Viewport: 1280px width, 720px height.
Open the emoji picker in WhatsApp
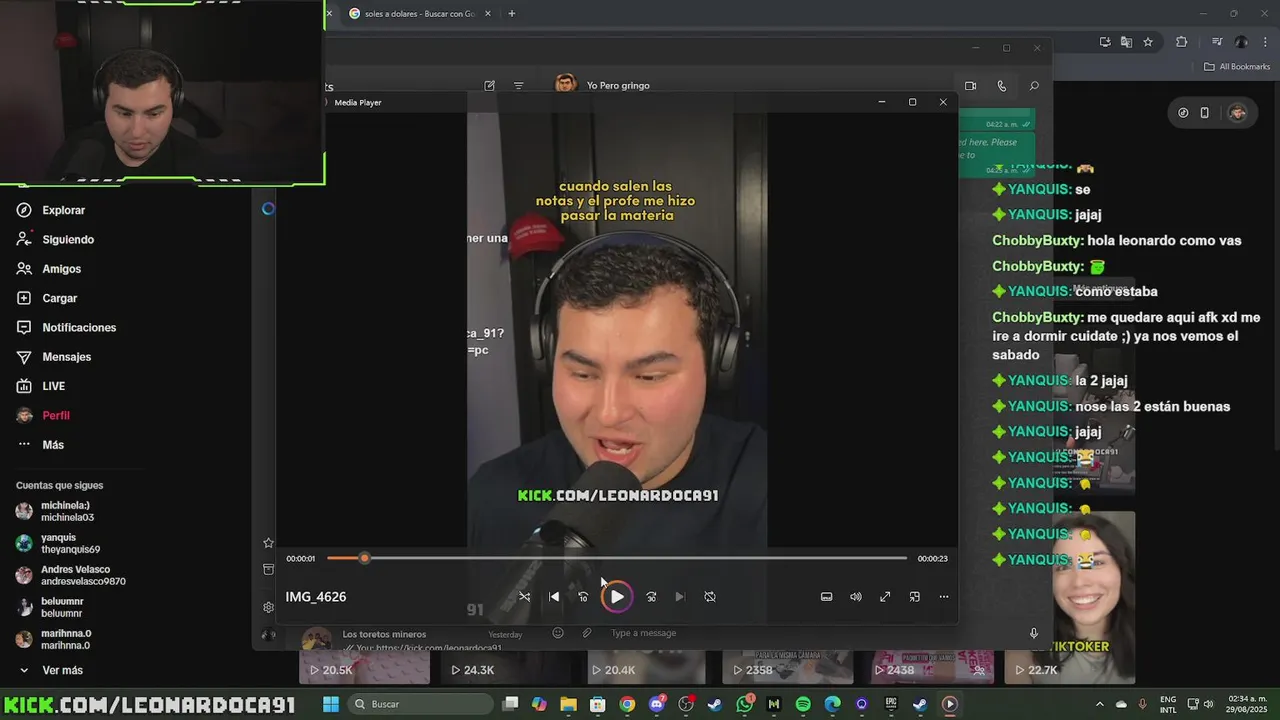(x=558, y=633)
